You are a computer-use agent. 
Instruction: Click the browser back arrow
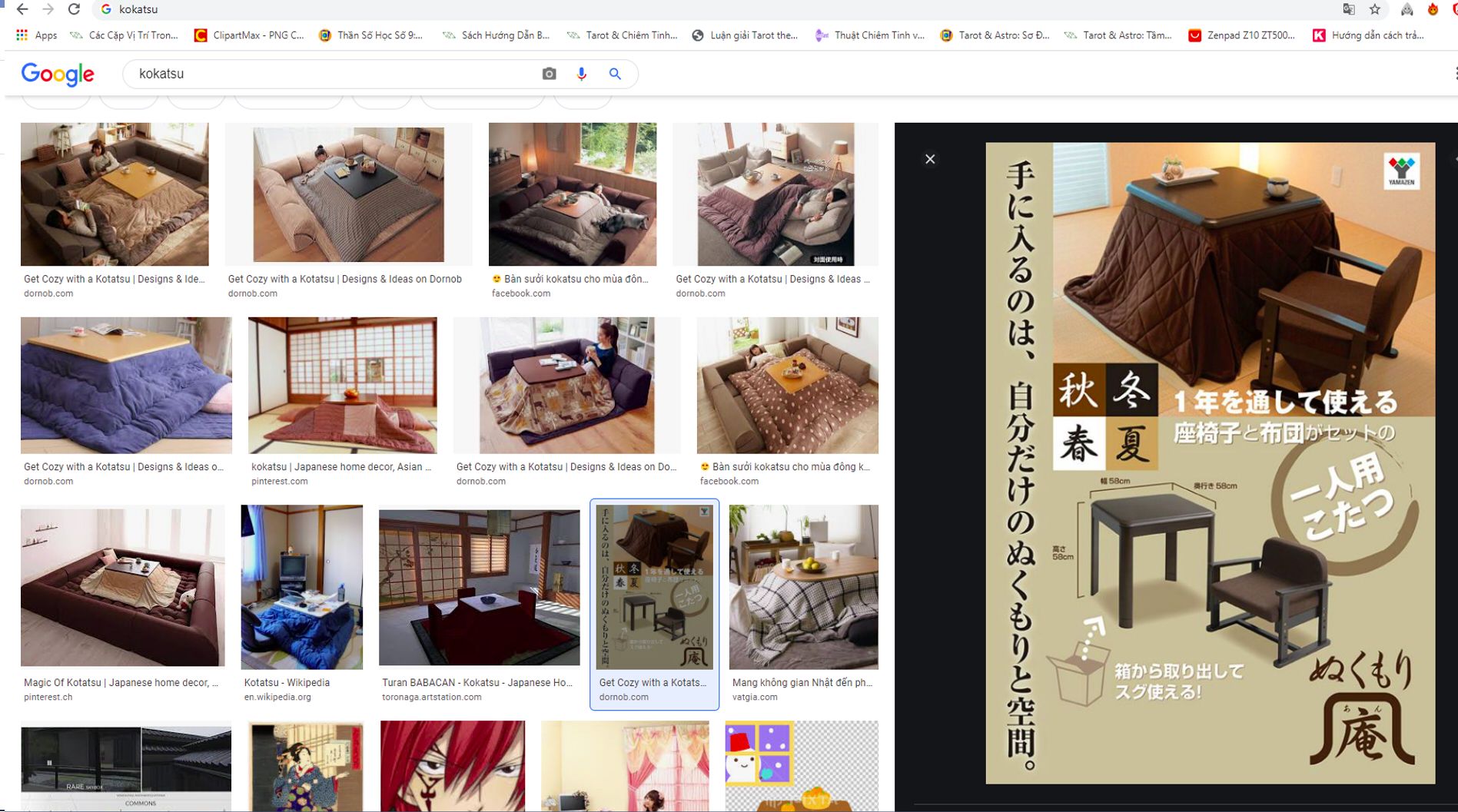pyautogui.click(x=22, y=9)
